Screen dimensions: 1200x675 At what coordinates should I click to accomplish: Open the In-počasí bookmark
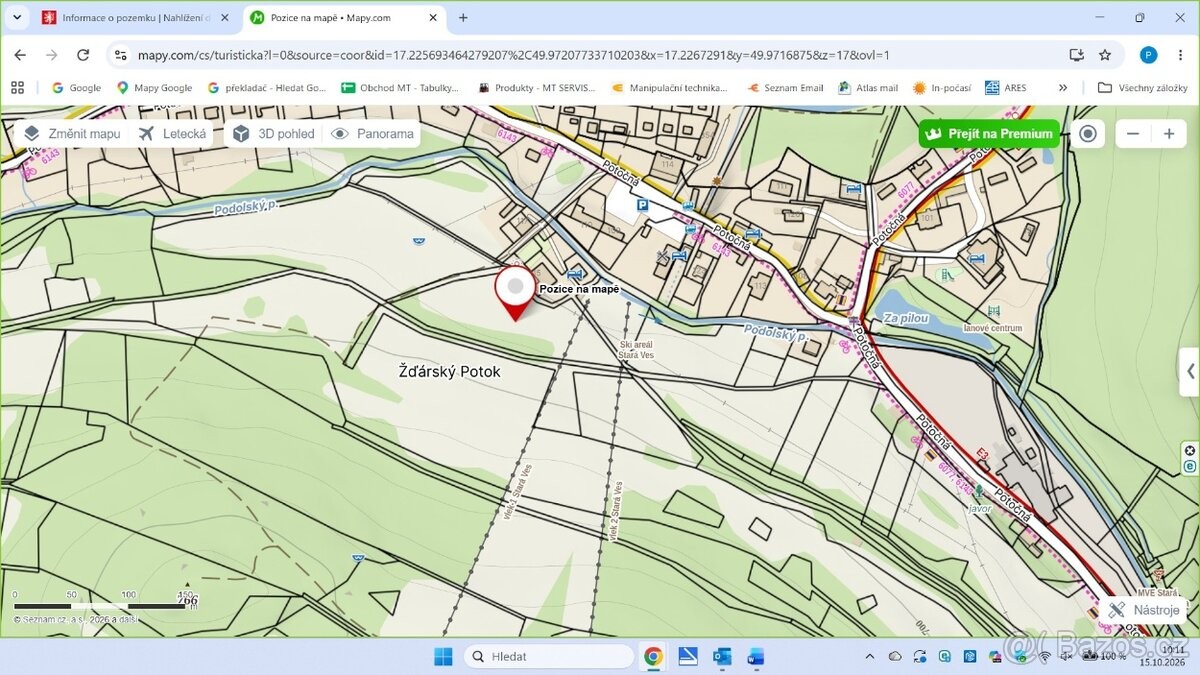pyautogui.click(x=942, y=88)
